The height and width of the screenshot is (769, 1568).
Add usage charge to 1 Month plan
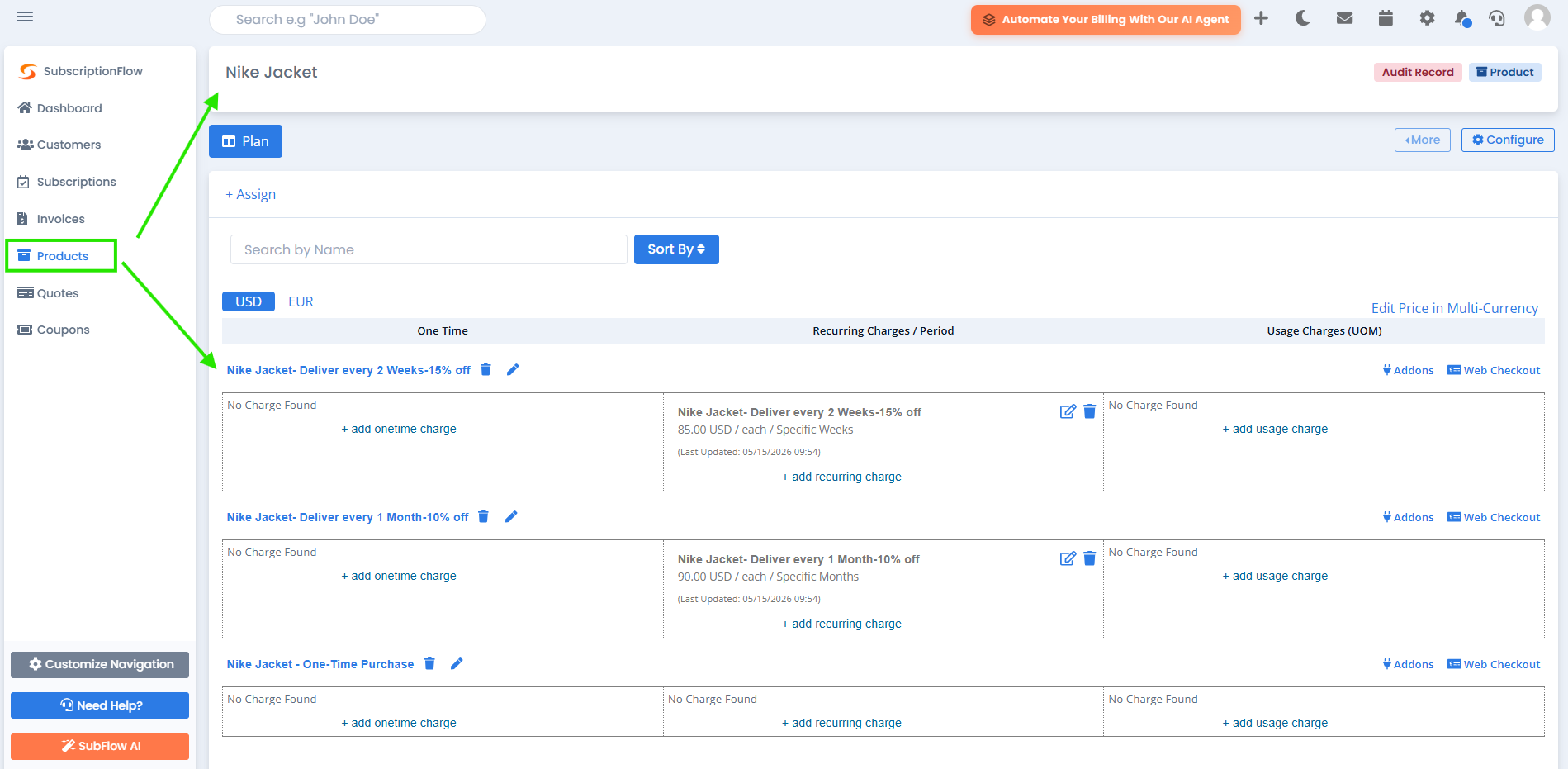coord(1275,576)
